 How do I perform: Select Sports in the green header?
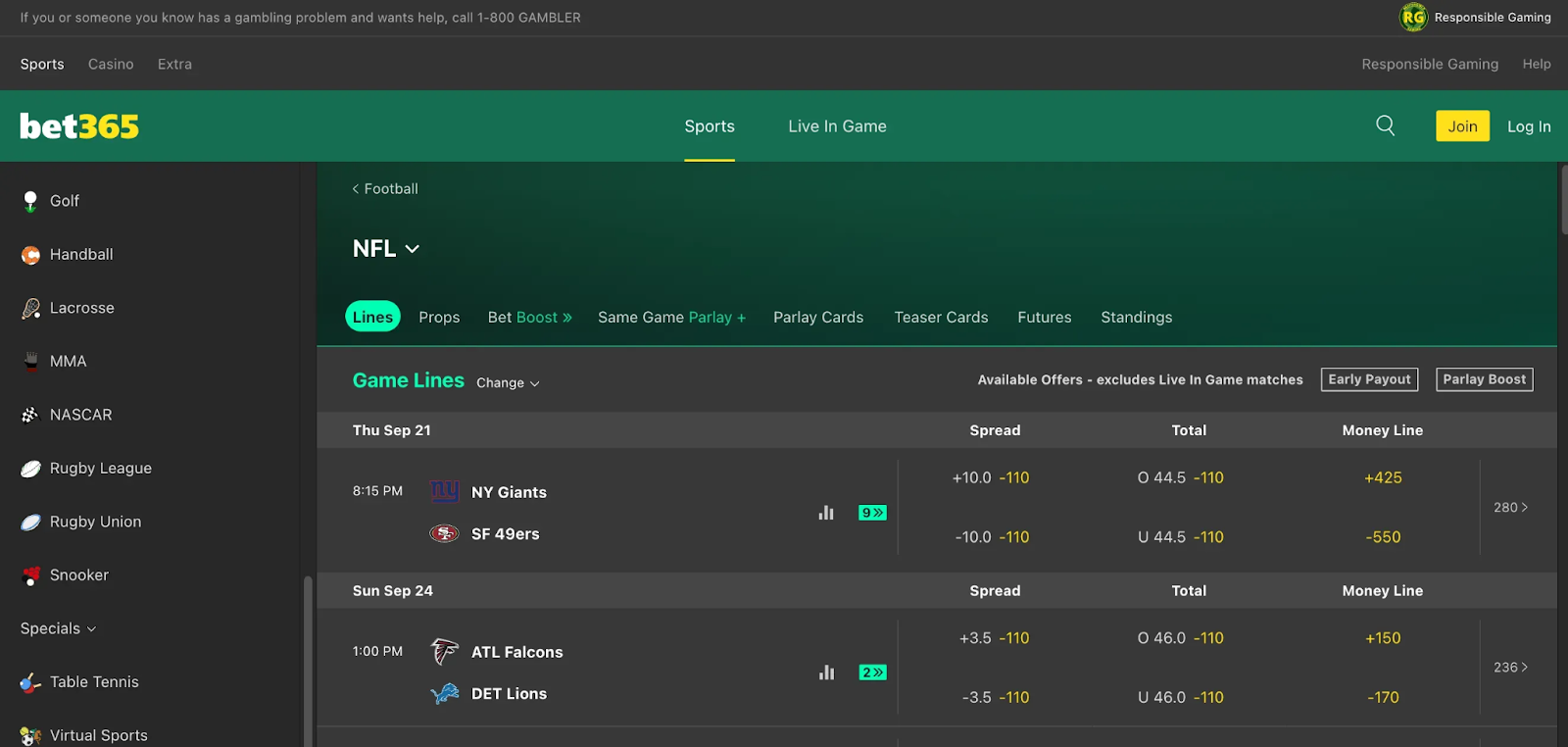pos(710,126)
